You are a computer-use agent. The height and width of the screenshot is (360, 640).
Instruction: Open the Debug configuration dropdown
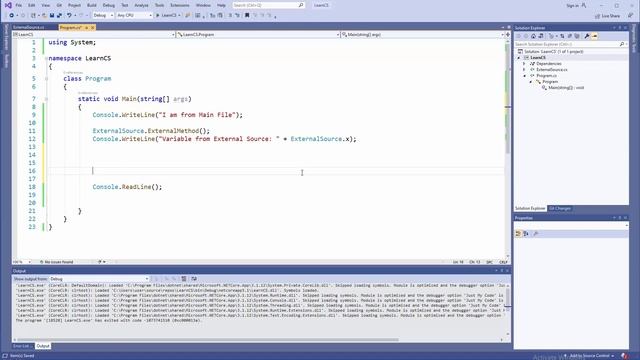coord(103,15)
